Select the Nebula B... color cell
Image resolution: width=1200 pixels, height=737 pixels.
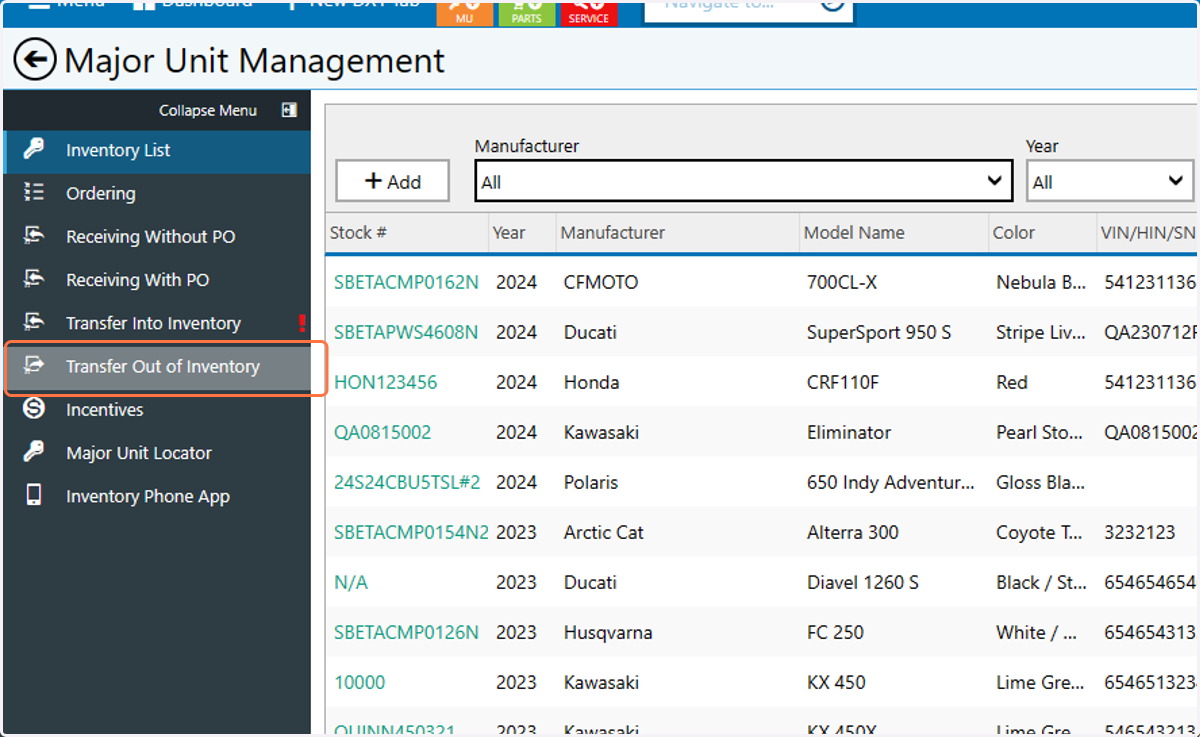pyautogui.click(x=1041, y=282)
